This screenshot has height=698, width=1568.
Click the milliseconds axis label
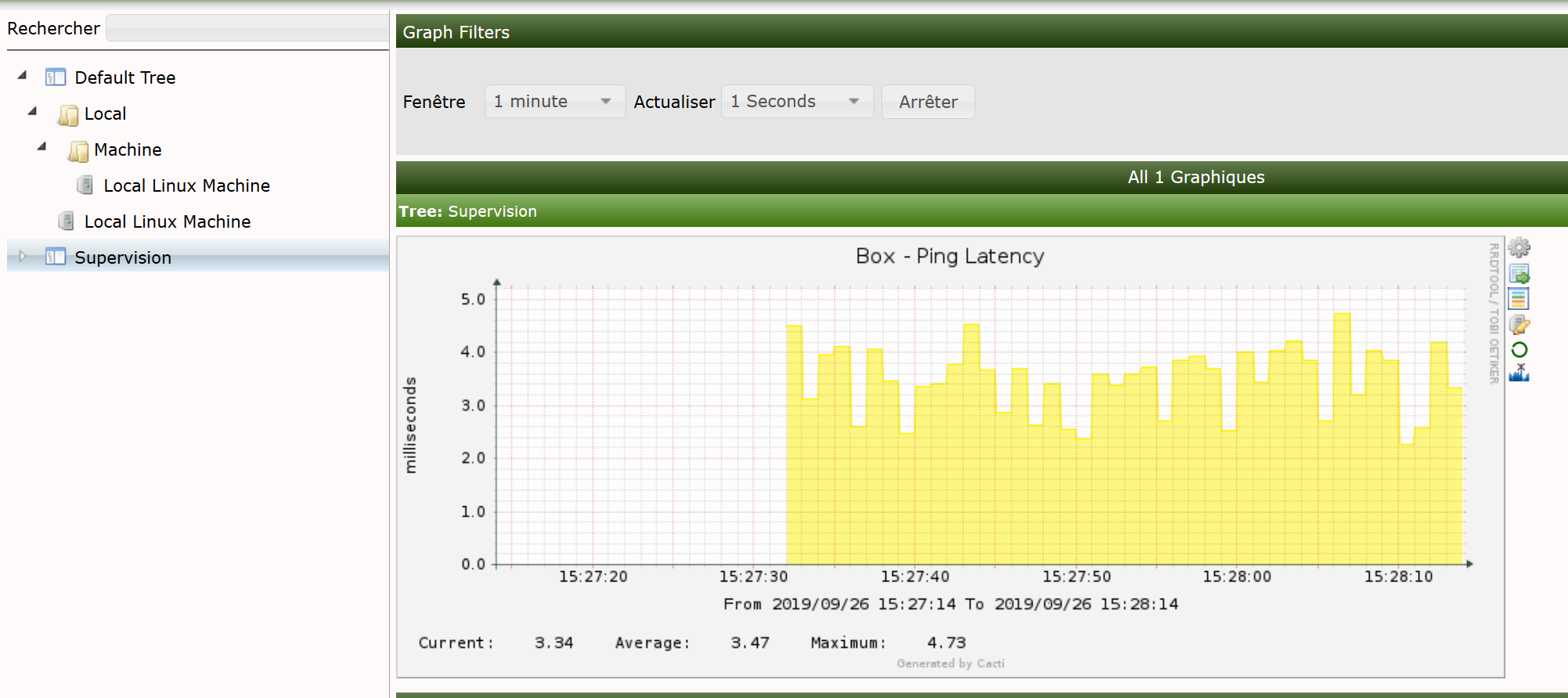pyautogui.click(x=410, y=425)
